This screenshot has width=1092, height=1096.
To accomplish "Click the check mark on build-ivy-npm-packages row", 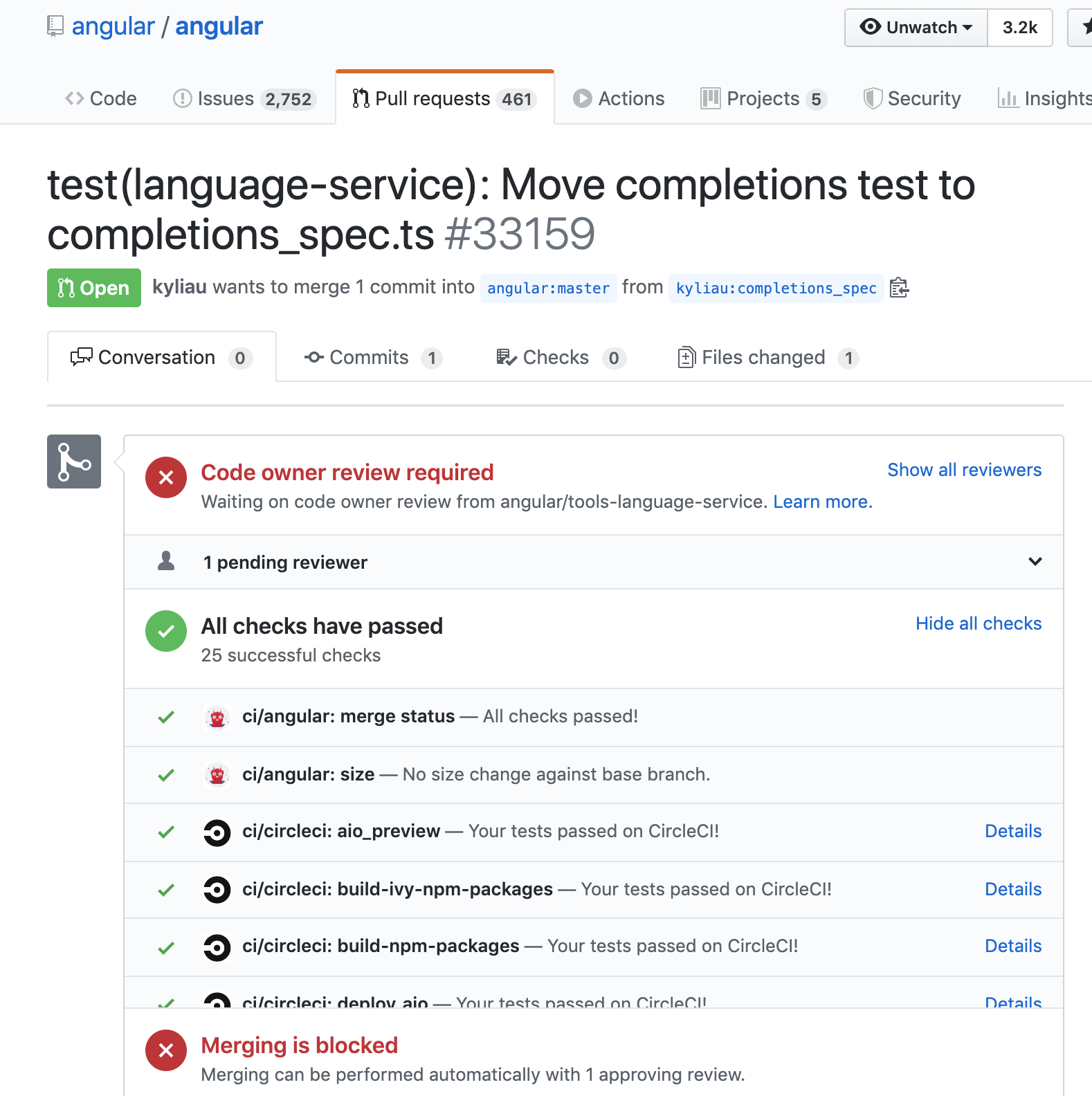I will pyautogui.click(x=166, y=890).
